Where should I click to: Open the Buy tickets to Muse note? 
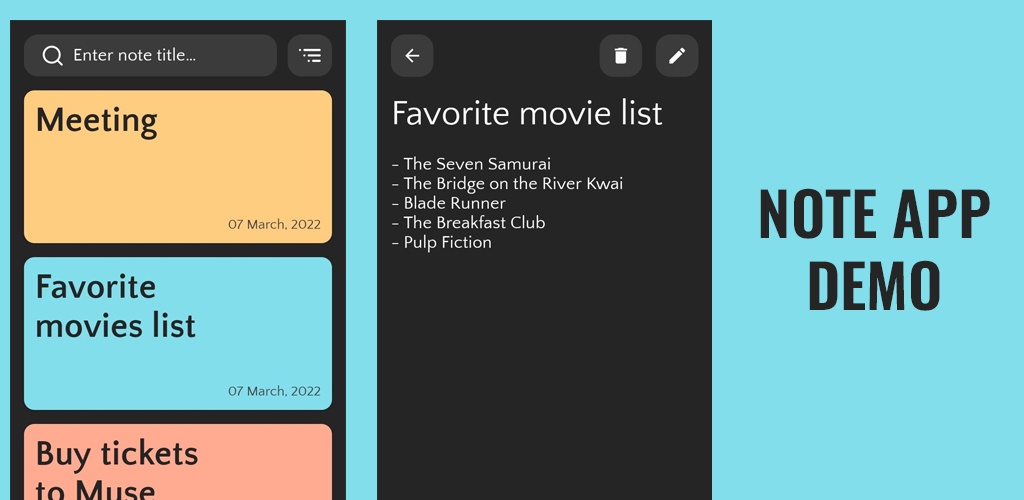tap(178, 462)
